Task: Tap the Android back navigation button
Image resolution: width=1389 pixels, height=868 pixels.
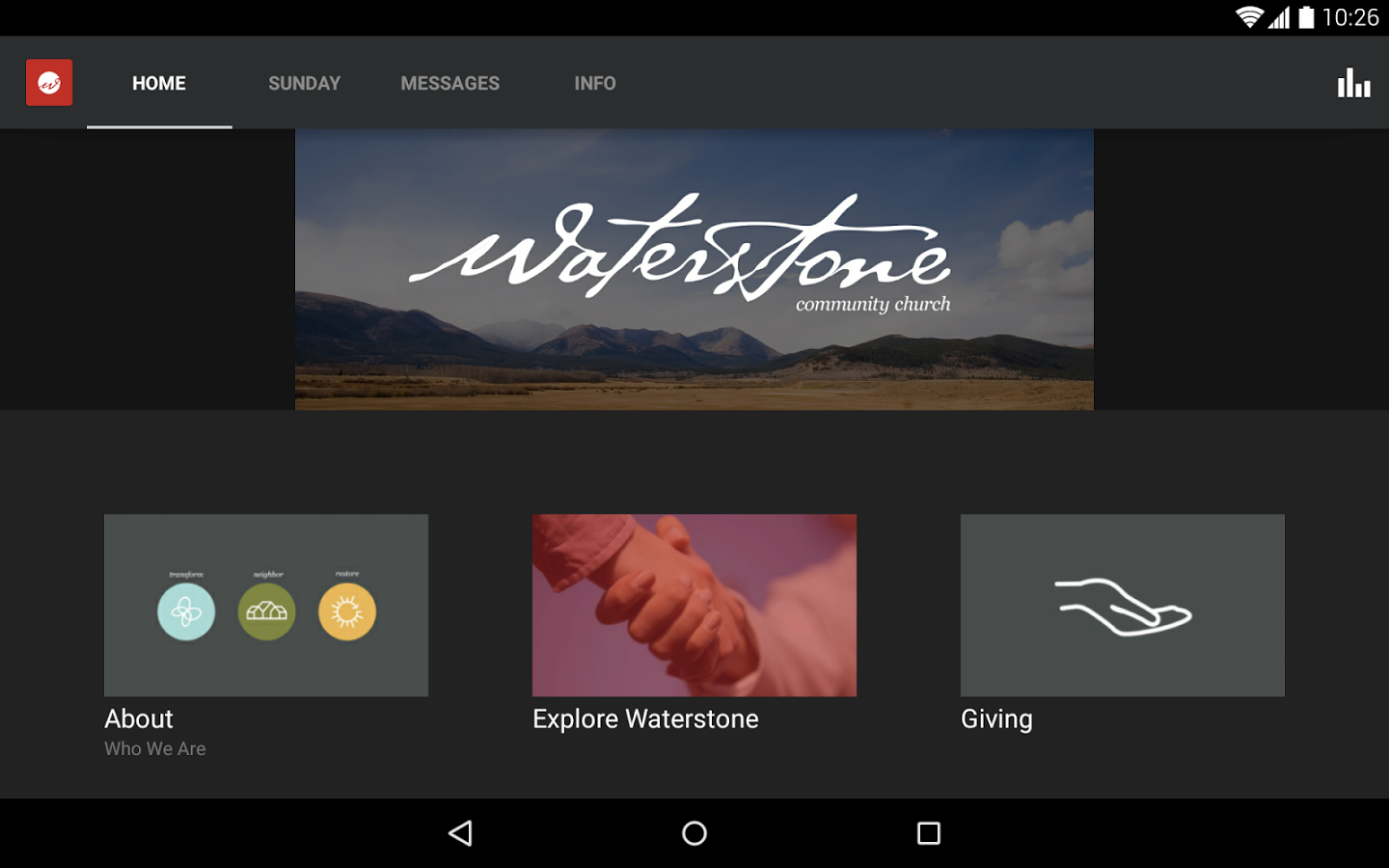Action: tap(460, 833)
